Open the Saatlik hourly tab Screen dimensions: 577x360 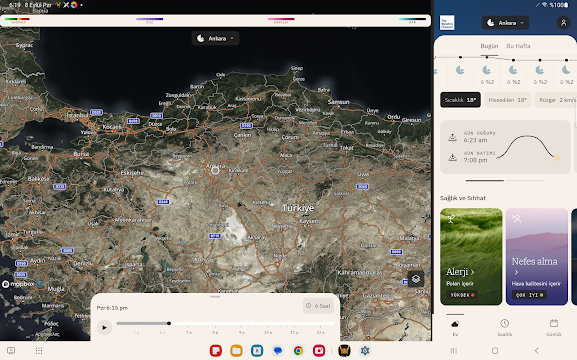click(505, 327)
